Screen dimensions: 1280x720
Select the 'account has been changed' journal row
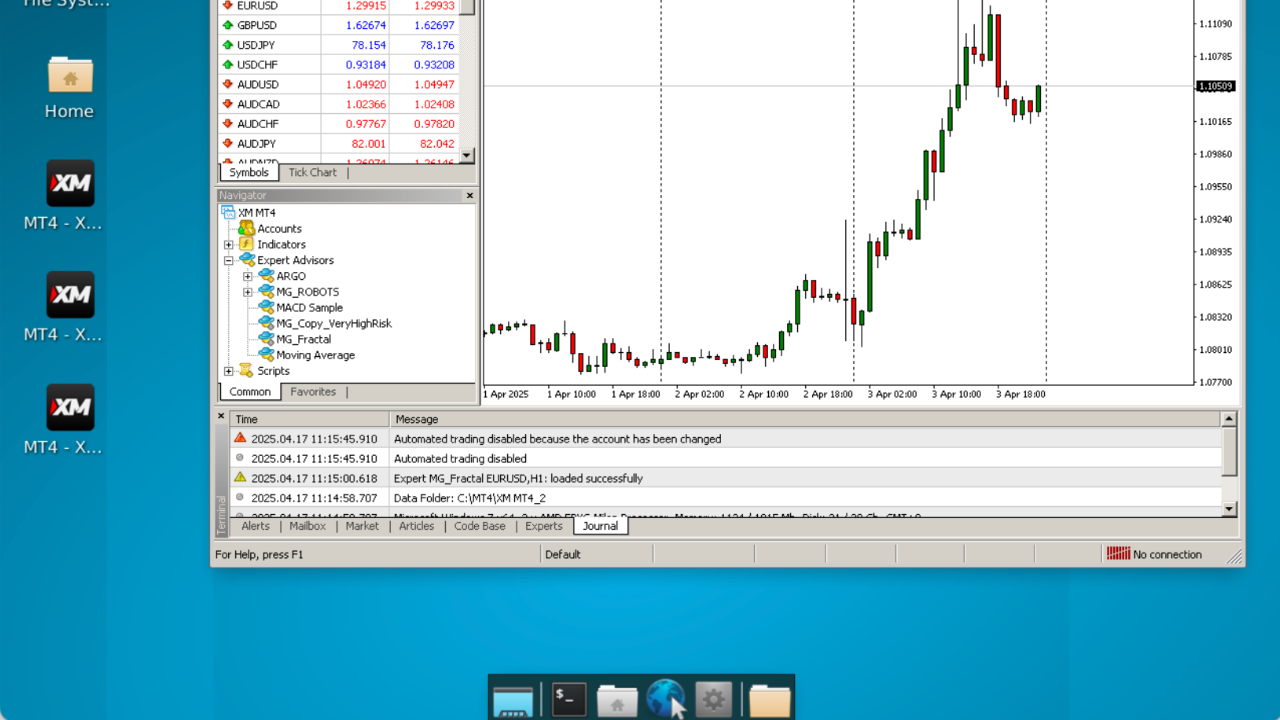tap(726, 438)
